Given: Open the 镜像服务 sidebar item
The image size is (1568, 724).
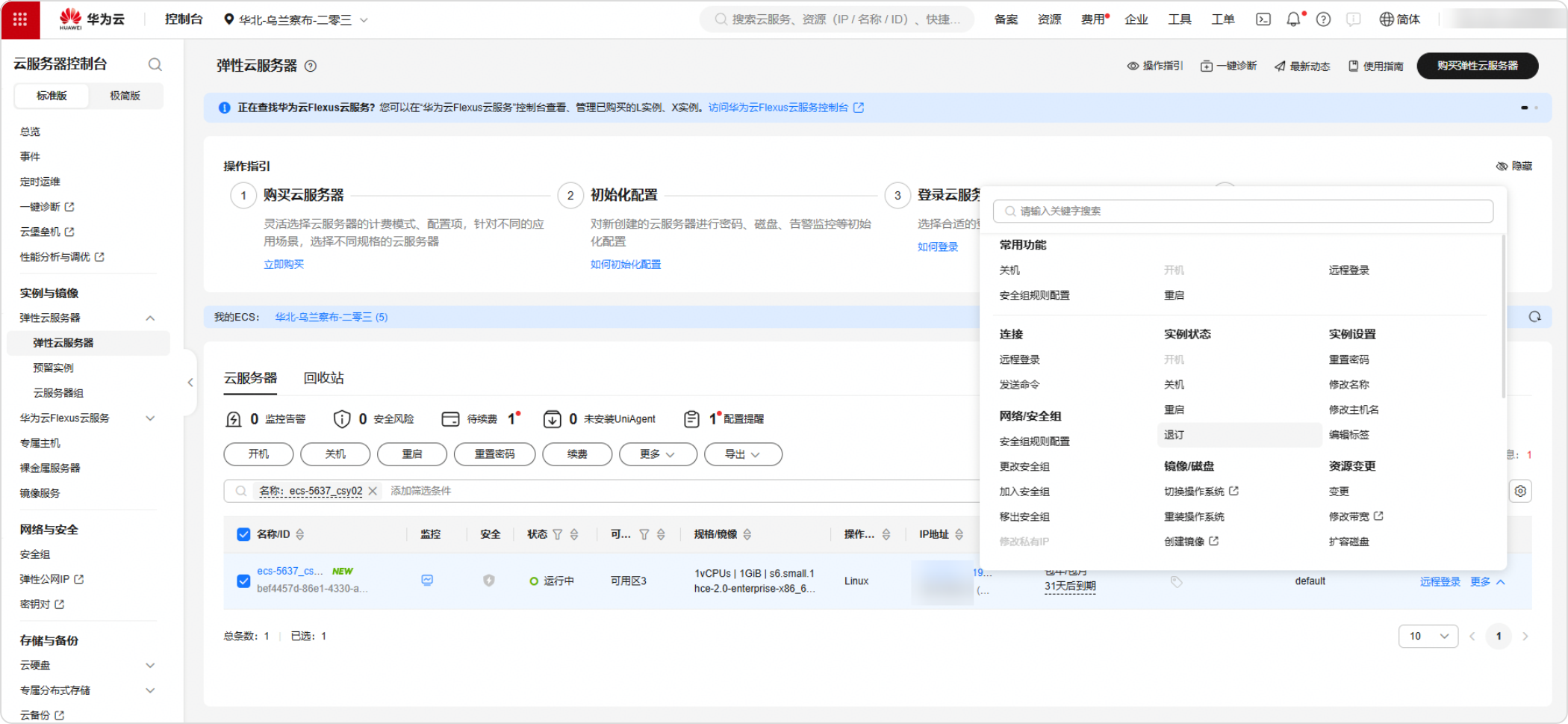Looking at the screenshot, I should click(x=40, y=493).
